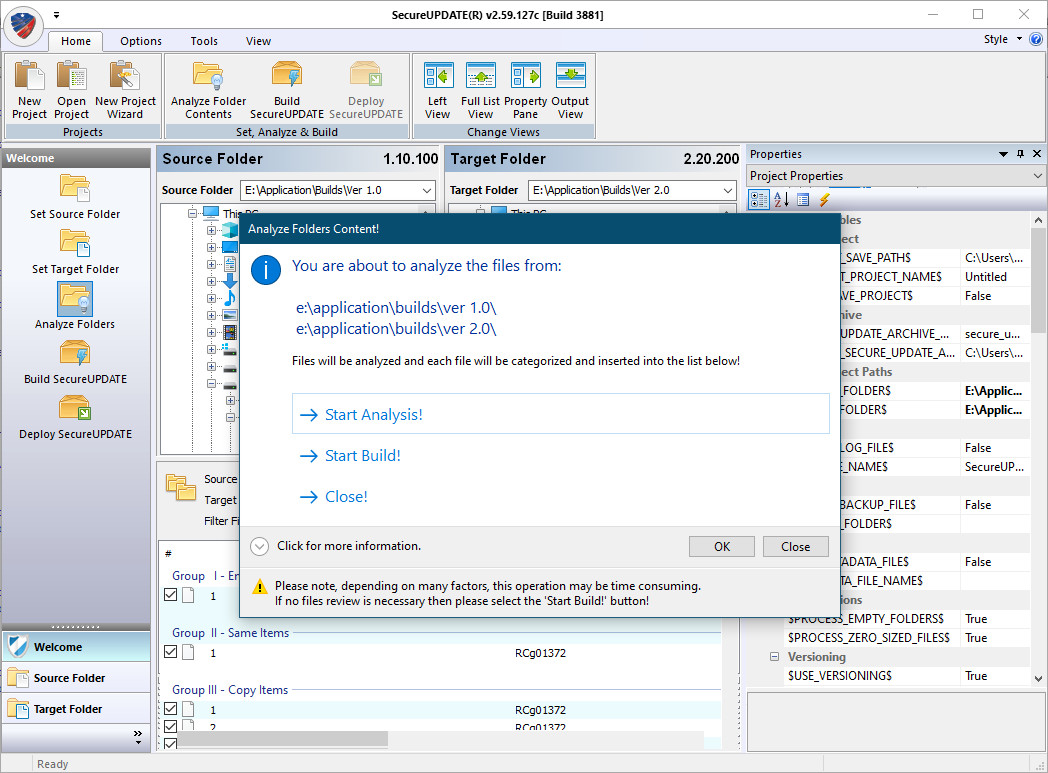Click the Deploy SecureUPDATE ribbon icon
The image size is (1048, 773).
pyautogui.click(x=366, y=90)
